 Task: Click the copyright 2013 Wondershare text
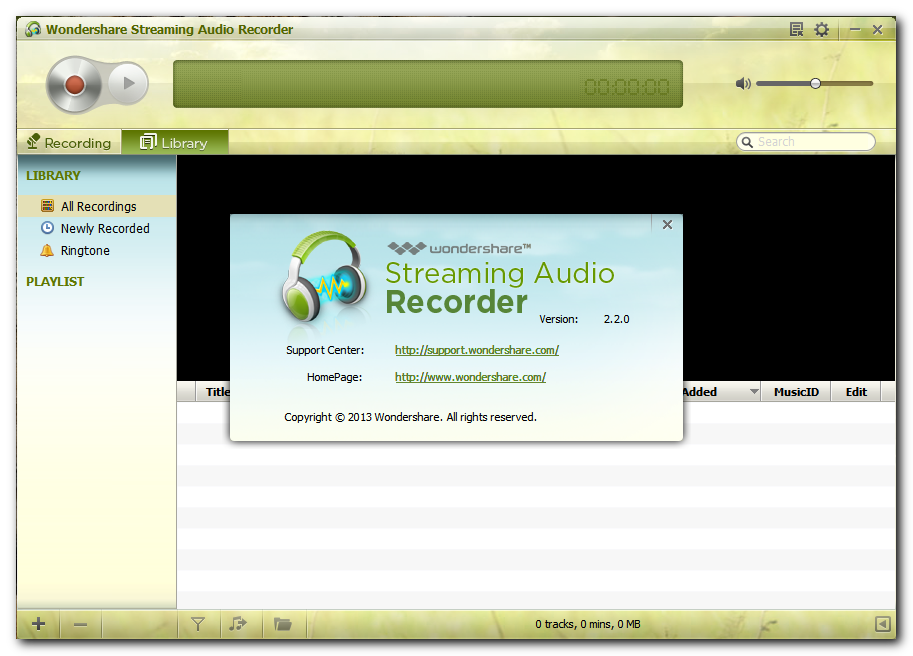point(411,417)
